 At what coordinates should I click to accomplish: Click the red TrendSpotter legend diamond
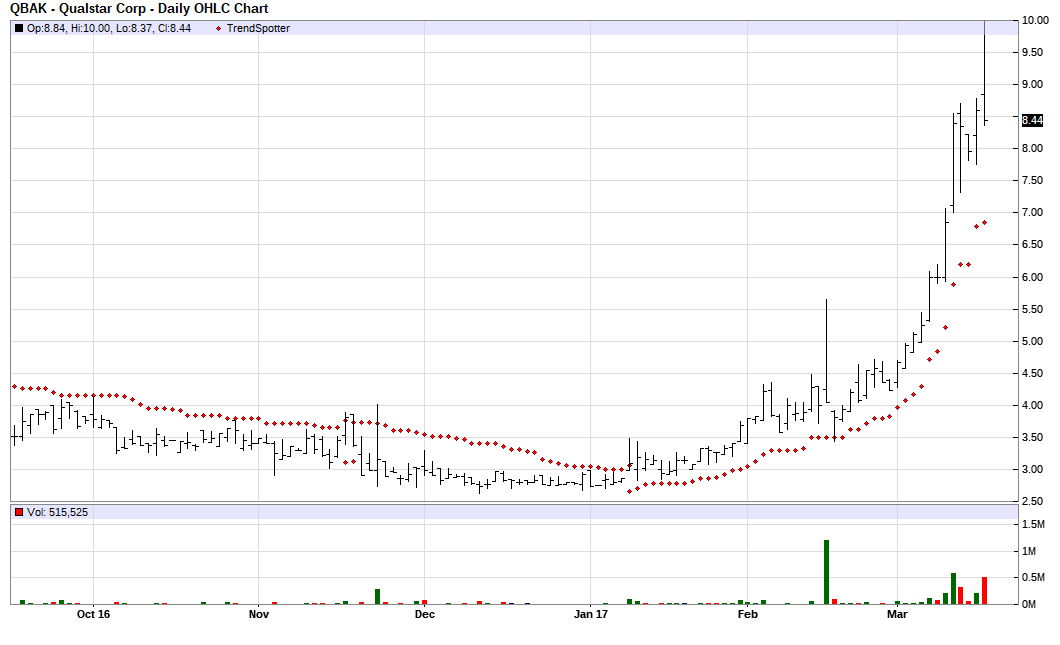[x=218, y=28]
